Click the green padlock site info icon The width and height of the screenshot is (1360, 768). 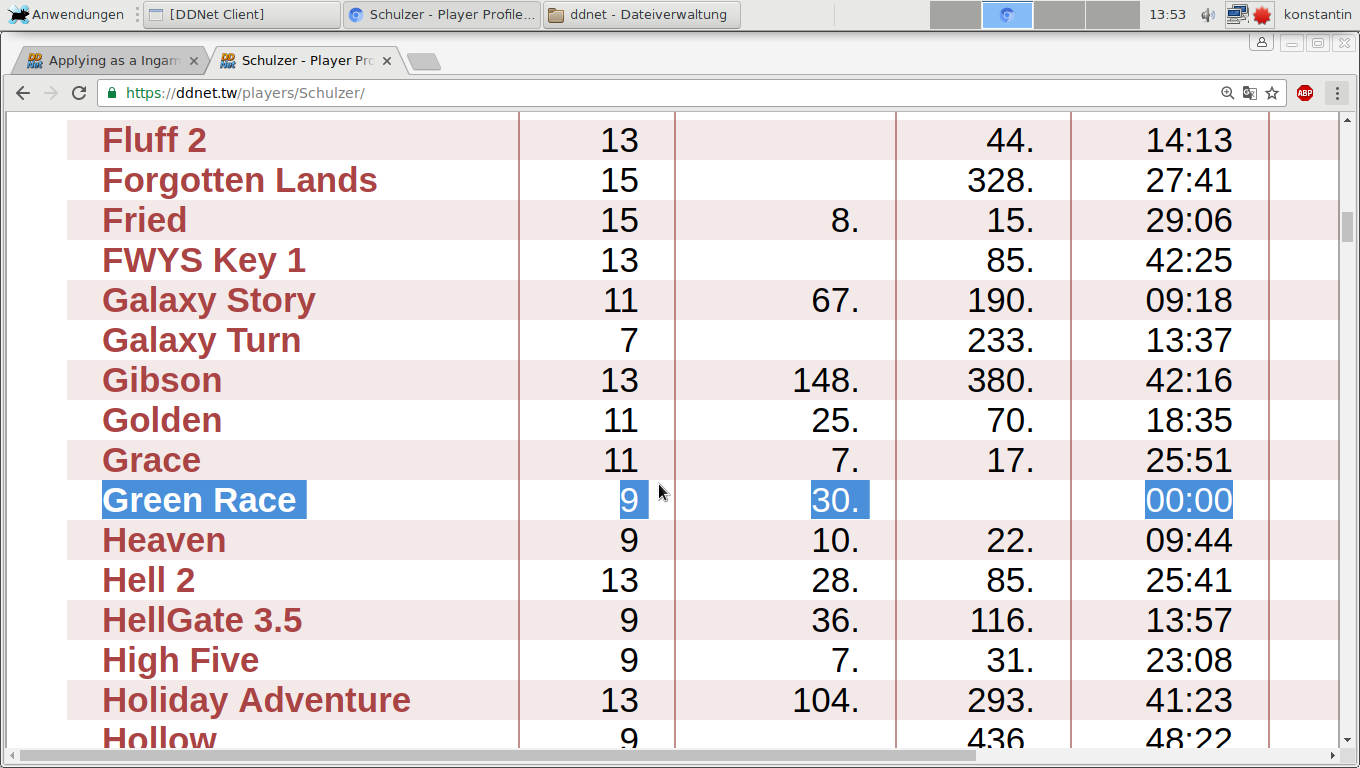click(x=112, y=93)
